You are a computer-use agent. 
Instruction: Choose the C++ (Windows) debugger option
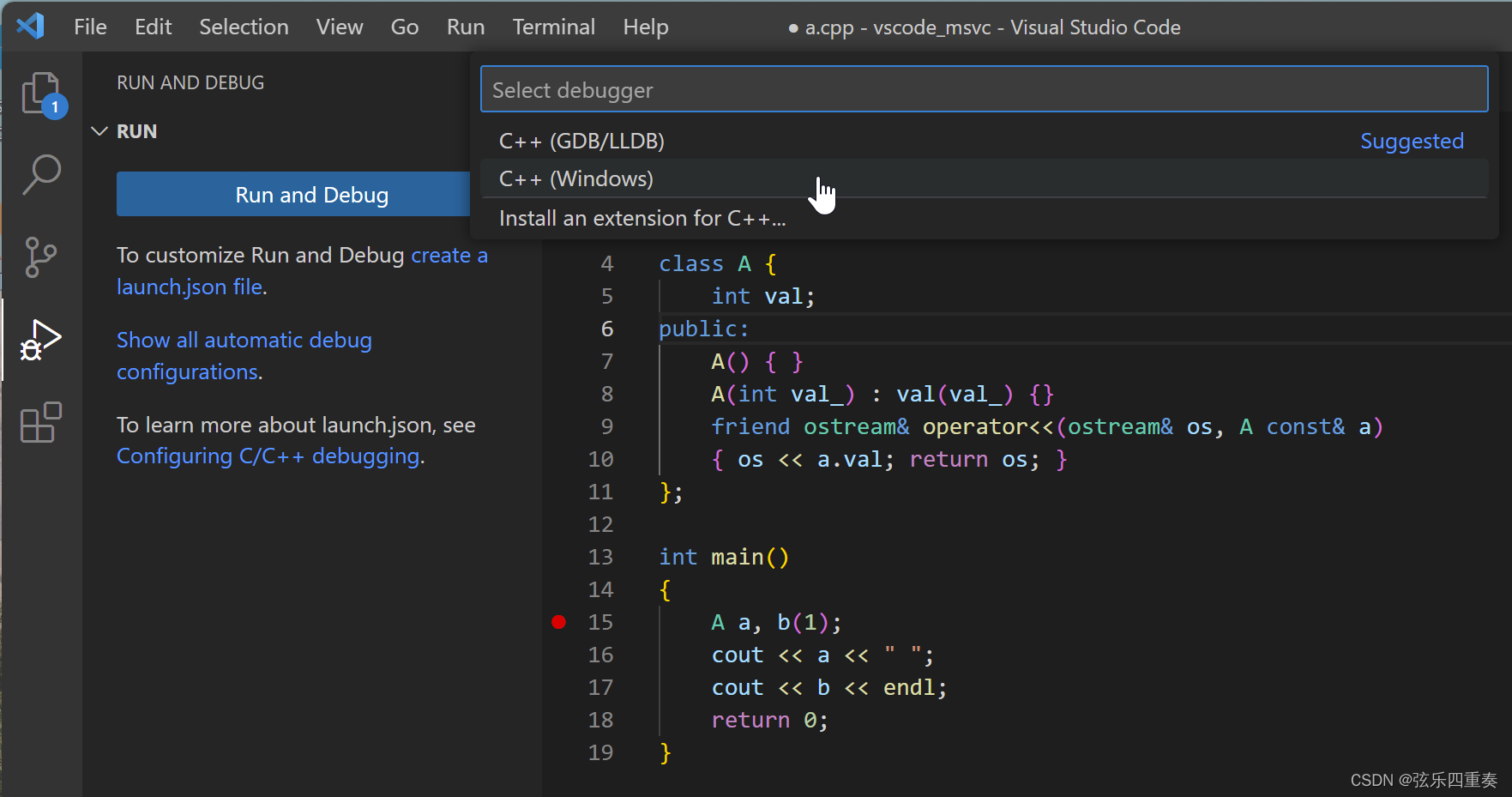tap(984, 178)
